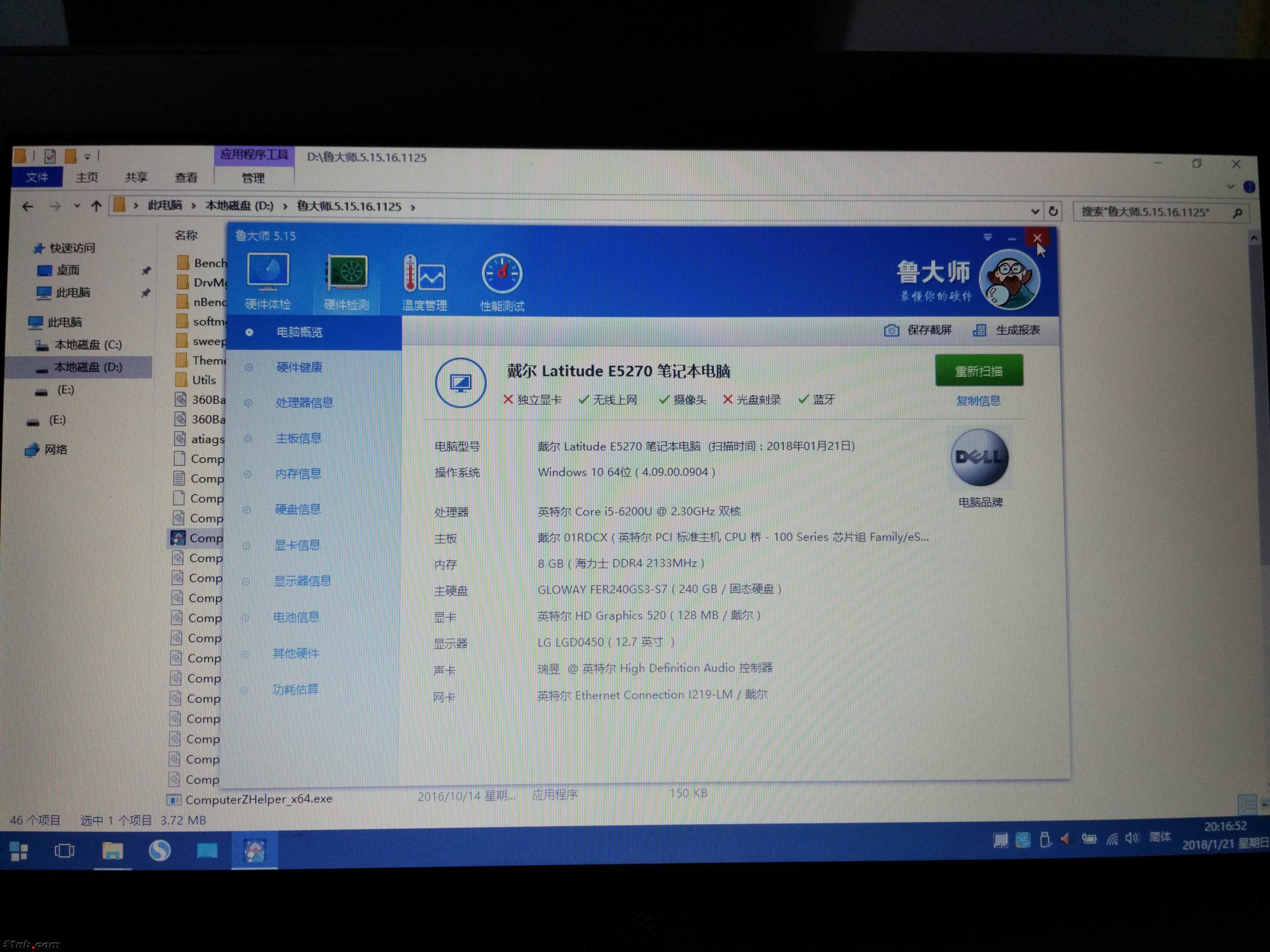Select 硬盘信息 in the sidebar

click(297, 509)
